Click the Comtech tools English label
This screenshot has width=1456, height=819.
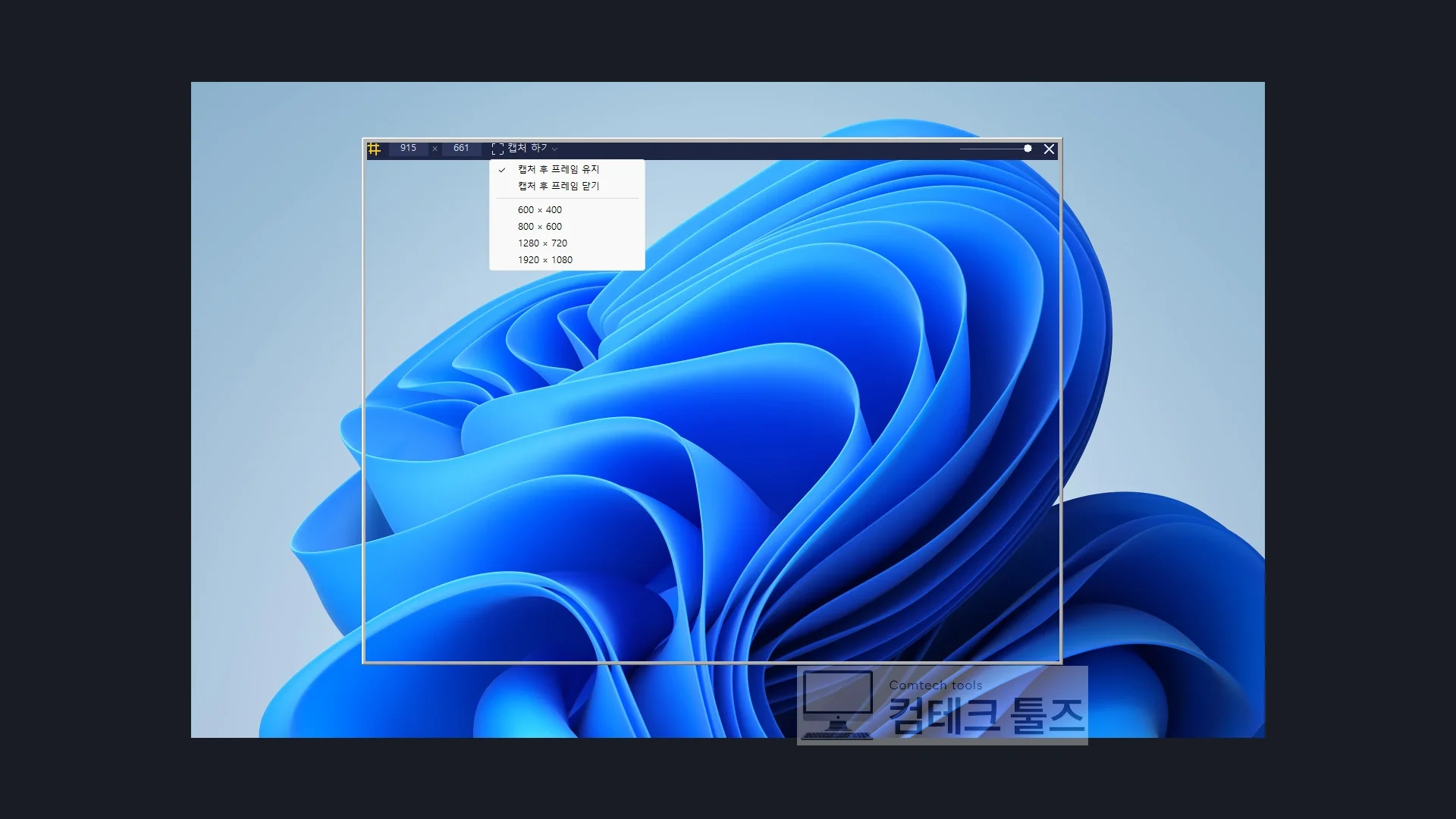tap(936, 686)
